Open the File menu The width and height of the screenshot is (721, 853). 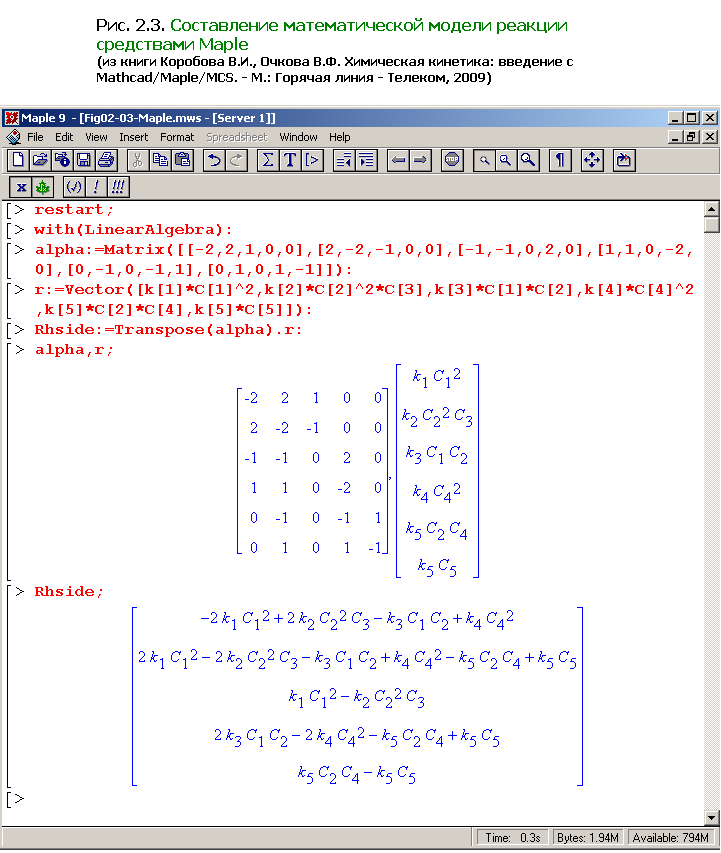(35, 137)
